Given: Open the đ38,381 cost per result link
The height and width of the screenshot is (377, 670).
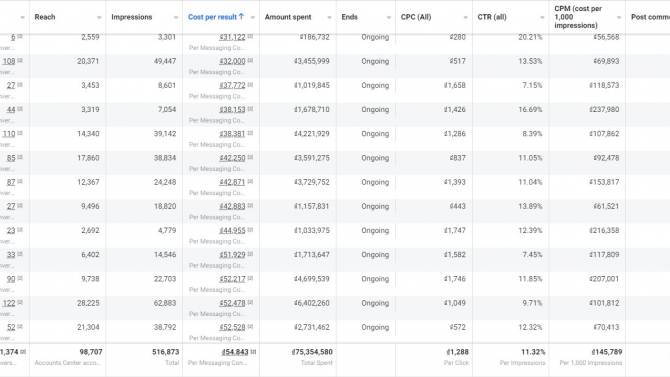Looking at the screenshot, I should tap(232, 134).
